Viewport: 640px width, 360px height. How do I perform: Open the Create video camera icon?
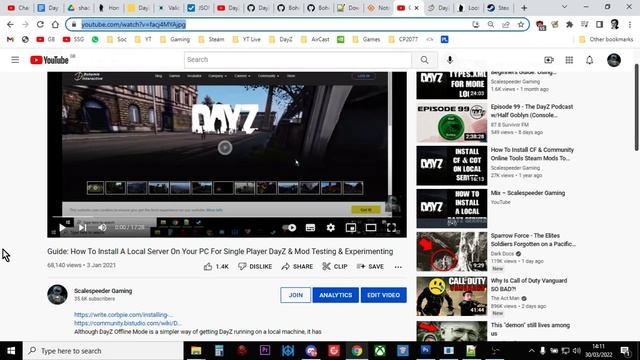coord(549,60)
